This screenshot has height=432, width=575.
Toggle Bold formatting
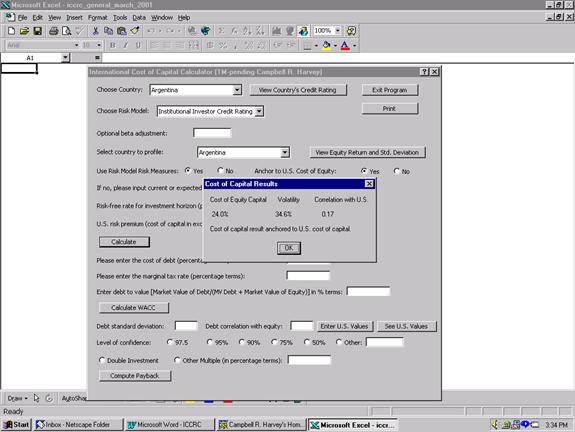(113, 45)
